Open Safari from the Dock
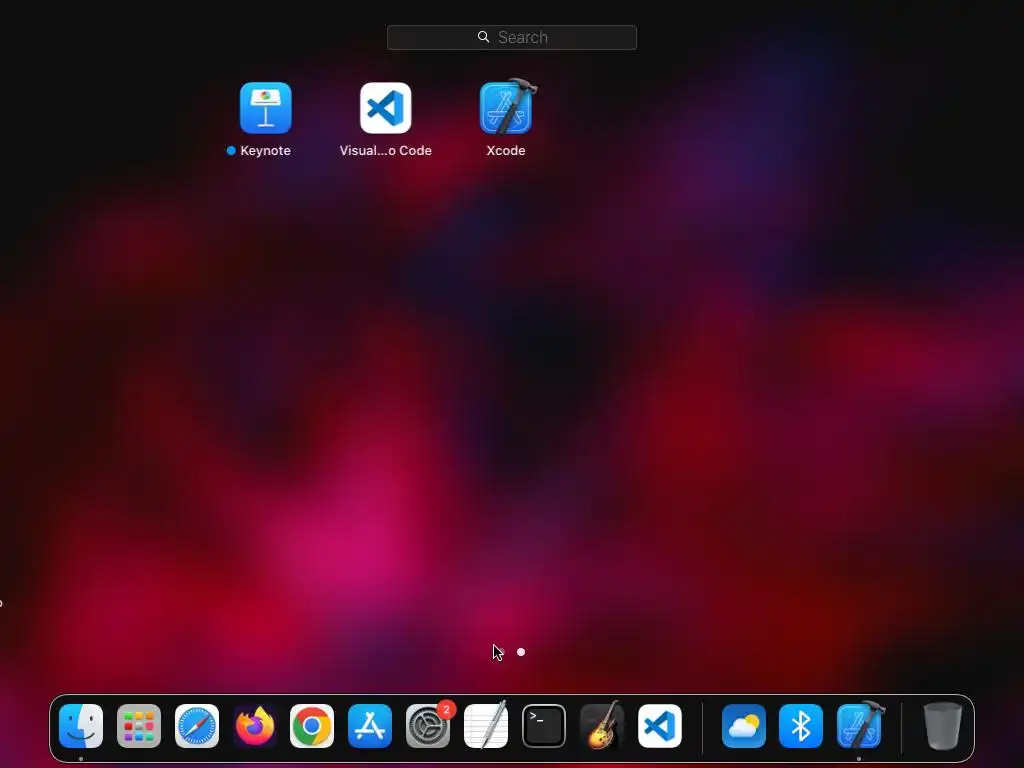1024x768 pixels. 197,726
